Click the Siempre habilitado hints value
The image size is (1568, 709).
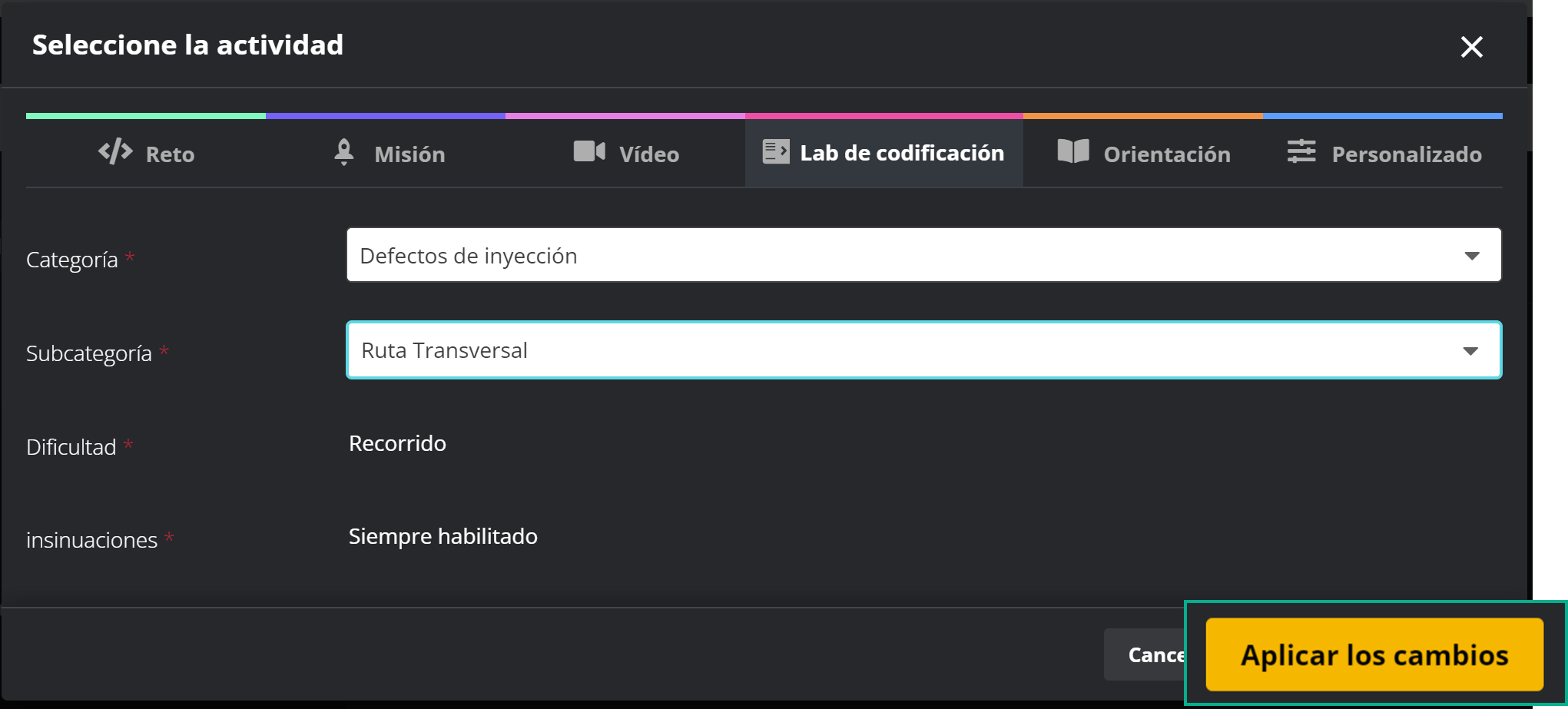[443, 536]
